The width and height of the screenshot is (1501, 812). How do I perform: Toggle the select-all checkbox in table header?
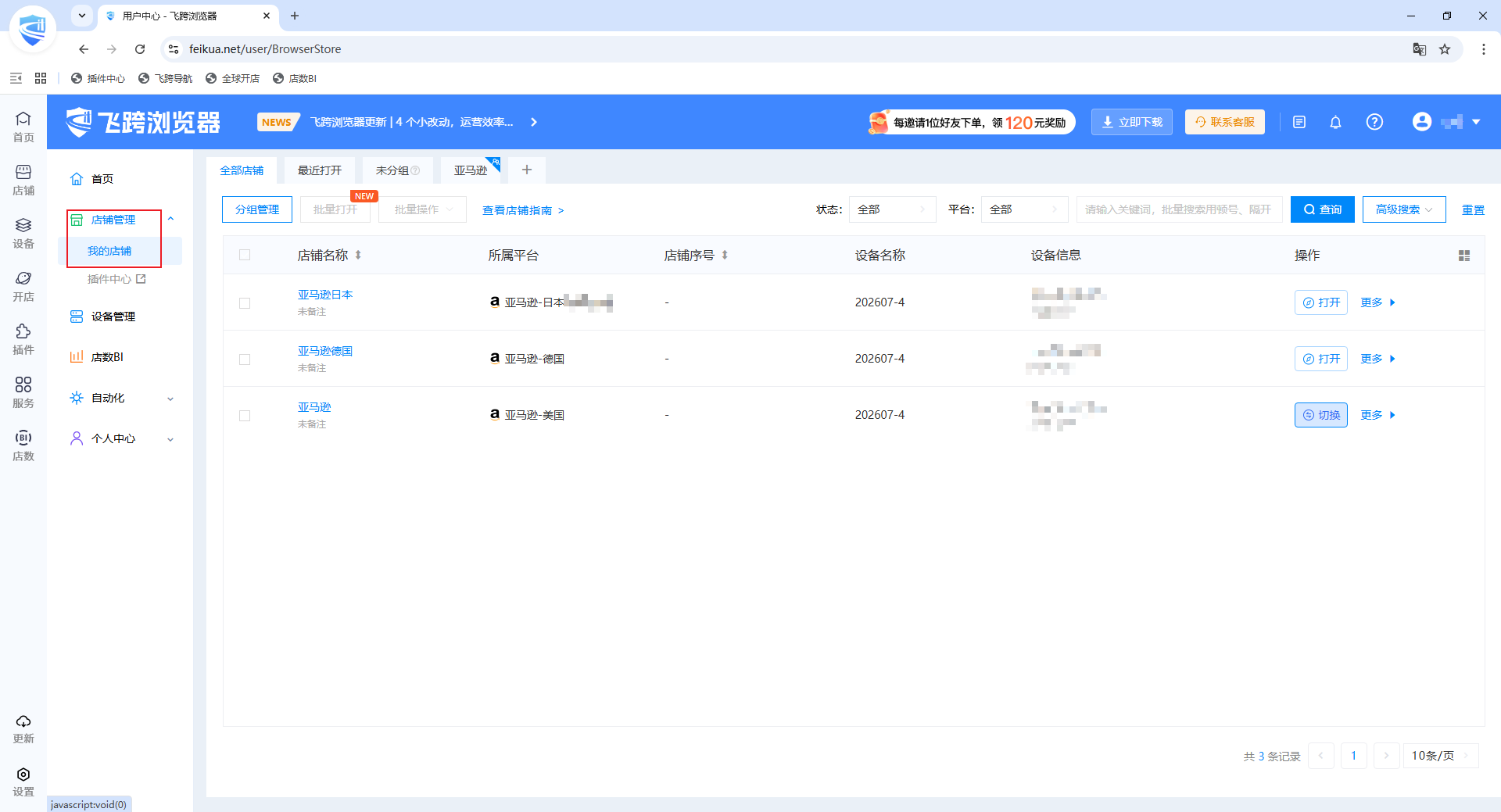tap(245, 255)
